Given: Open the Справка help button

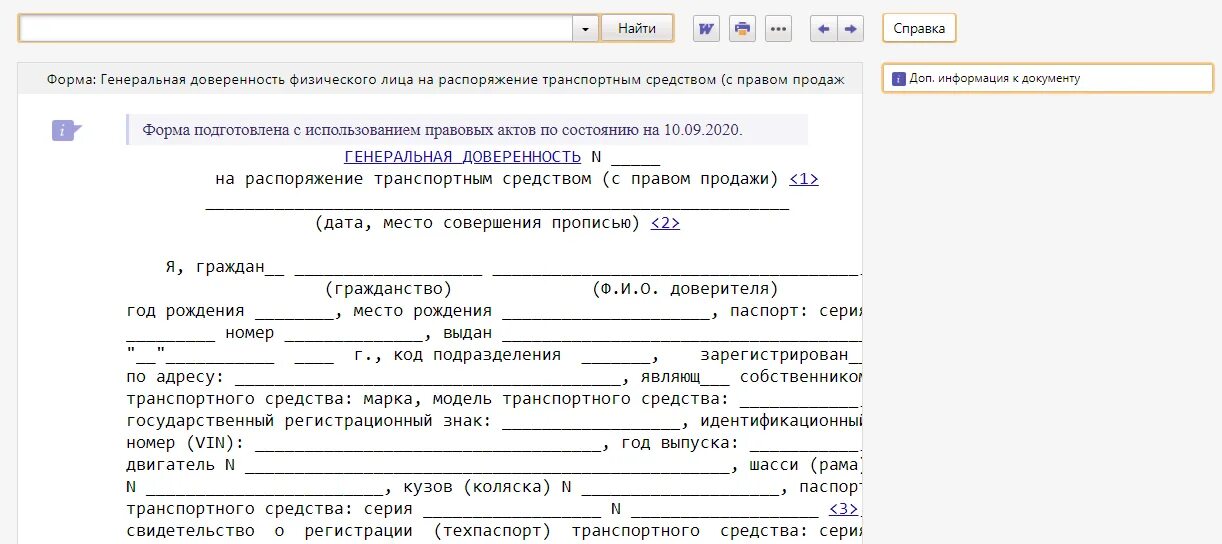Looking at the screenshot, I should 919,28.
